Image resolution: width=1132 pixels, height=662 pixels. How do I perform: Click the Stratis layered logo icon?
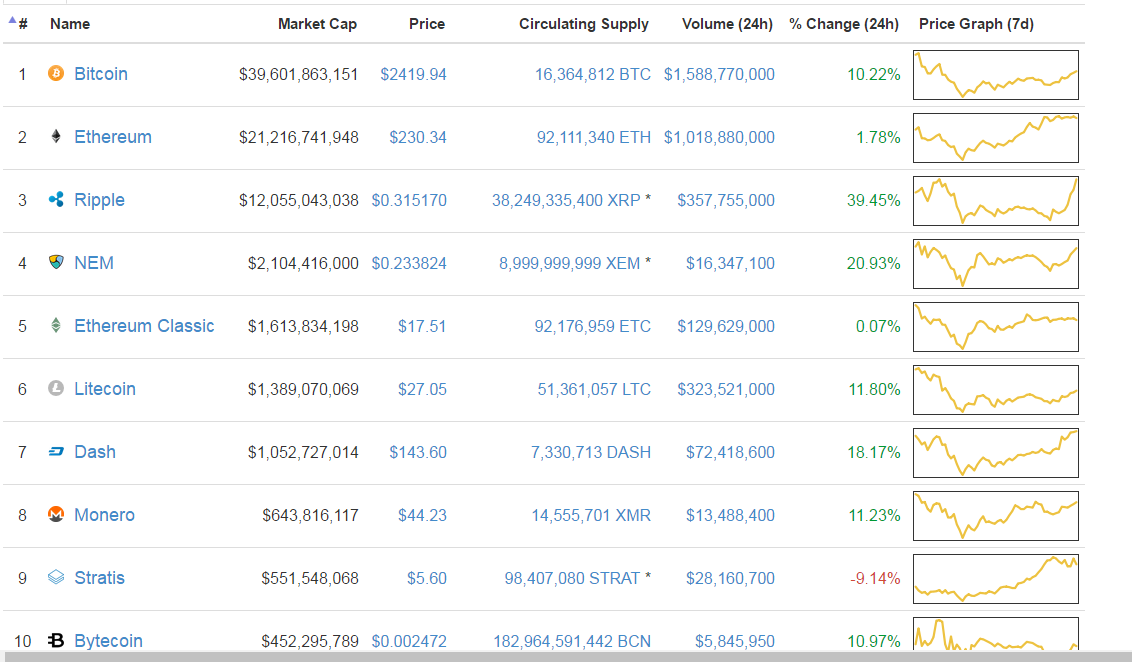56,578
